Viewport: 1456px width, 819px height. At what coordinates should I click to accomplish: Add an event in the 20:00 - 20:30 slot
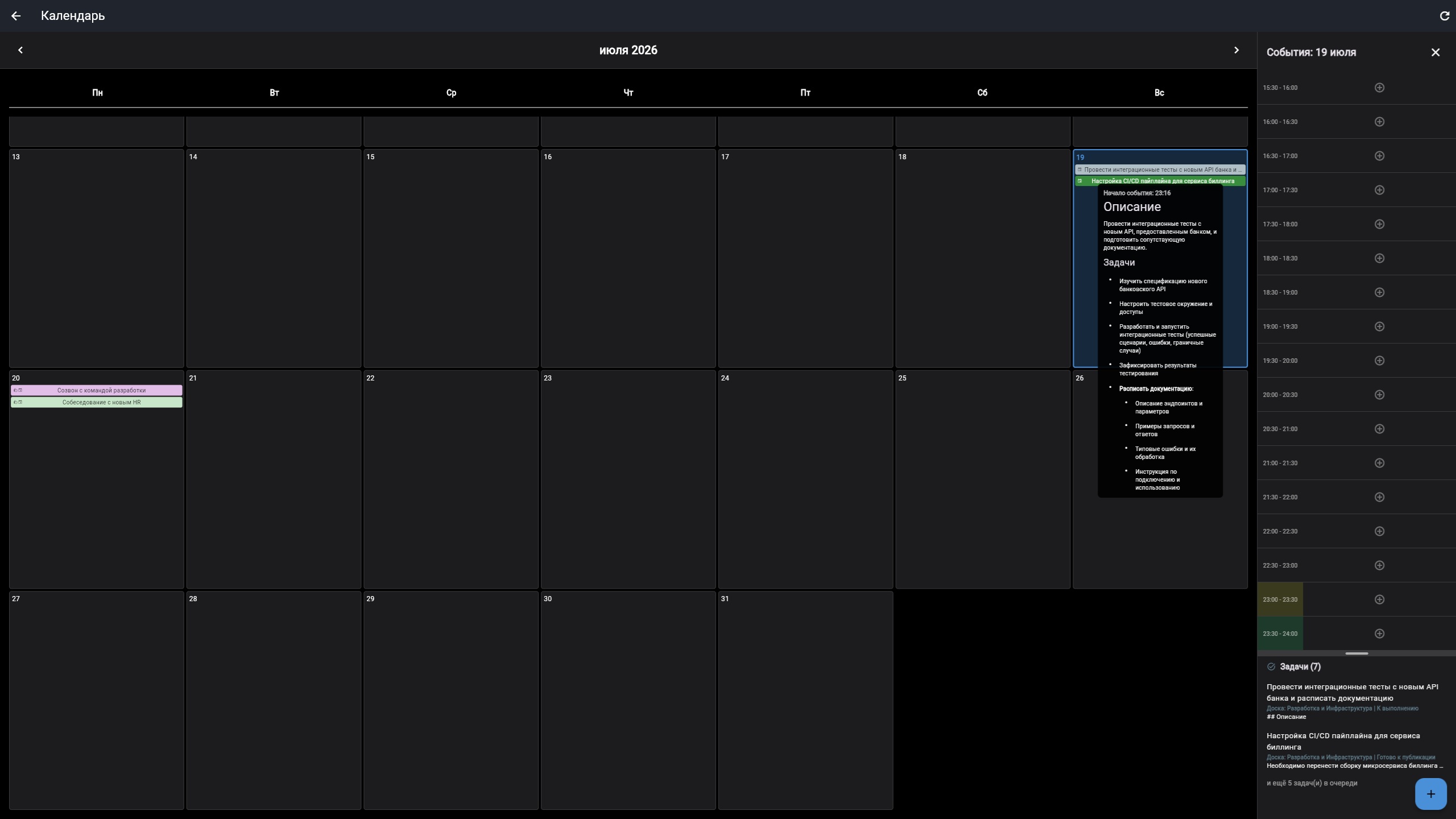pyautogui.click(x=1379, y=395)
